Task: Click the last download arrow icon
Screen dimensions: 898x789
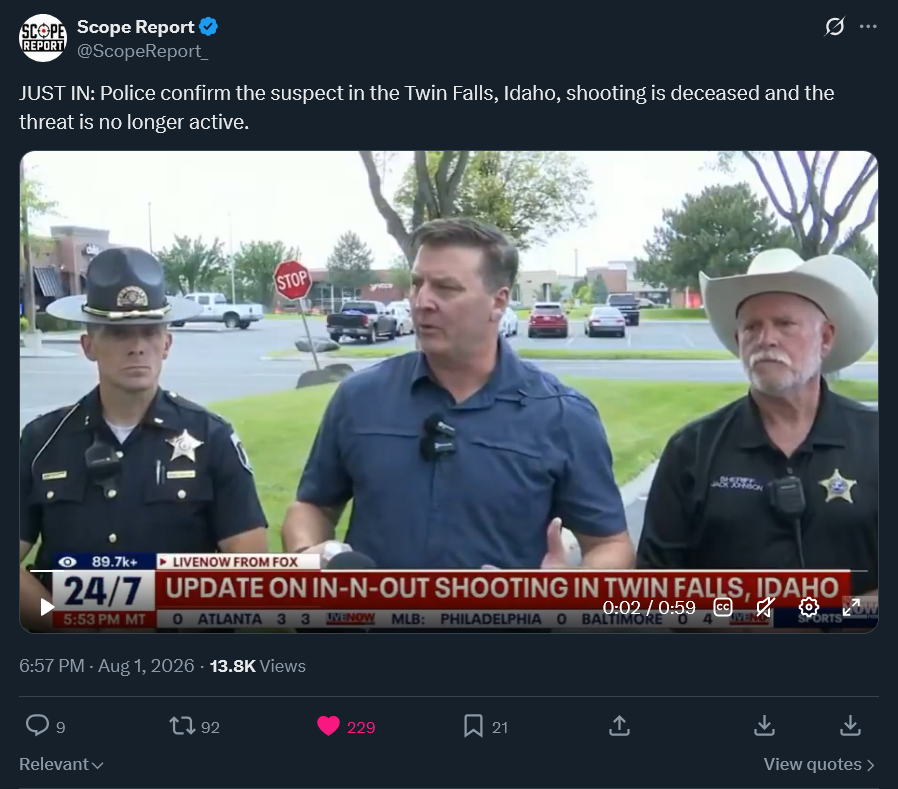Action: [x=850, y=726]
